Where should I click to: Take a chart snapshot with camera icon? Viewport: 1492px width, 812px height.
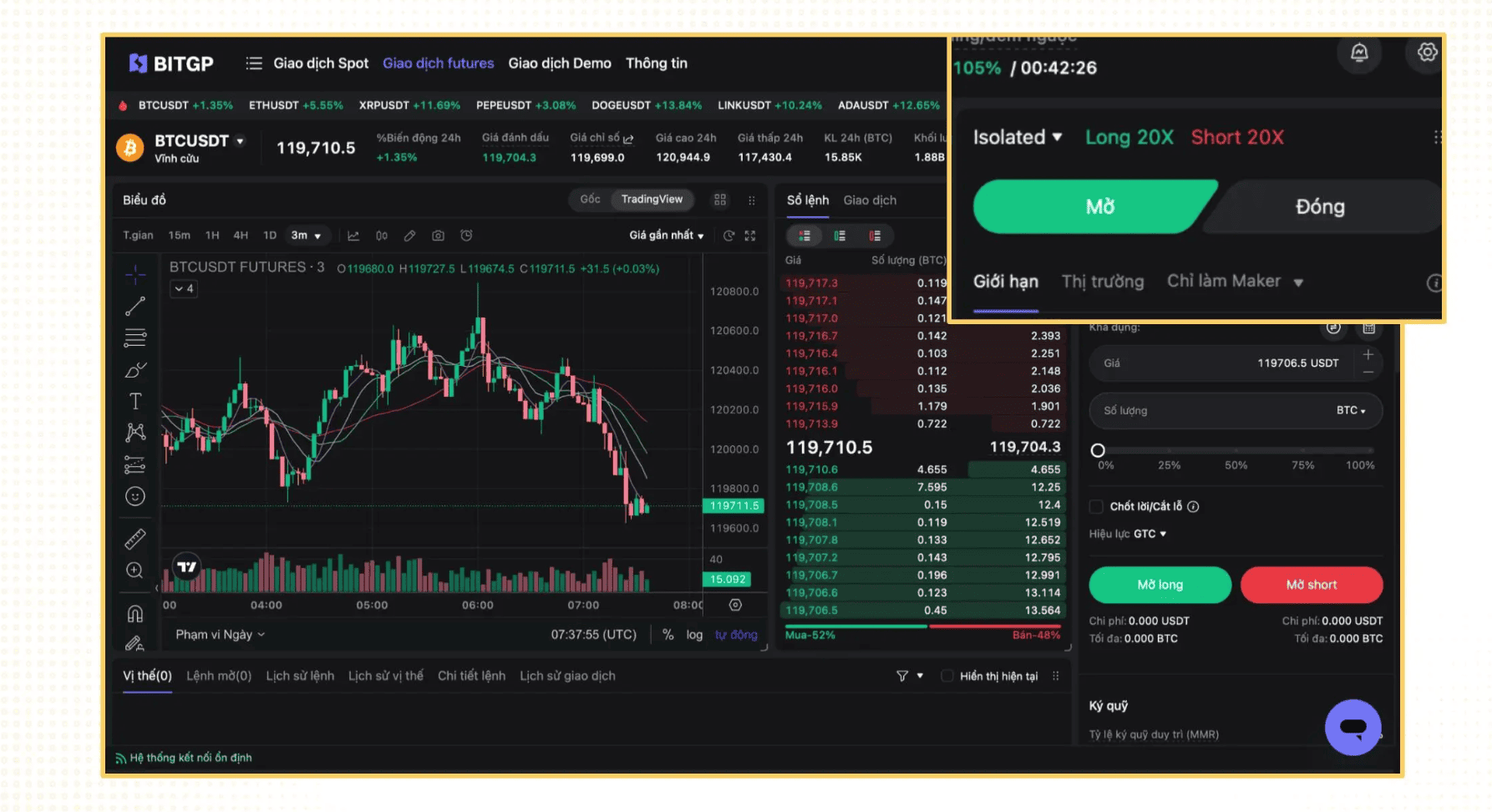[x=438, y=236]
